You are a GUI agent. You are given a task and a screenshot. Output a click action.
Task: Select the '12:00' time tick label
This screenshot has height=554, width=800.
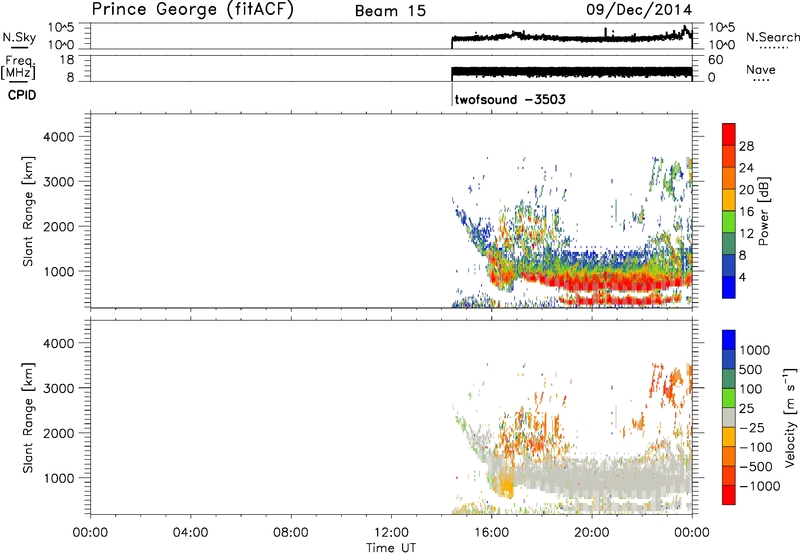pos(391,533)
